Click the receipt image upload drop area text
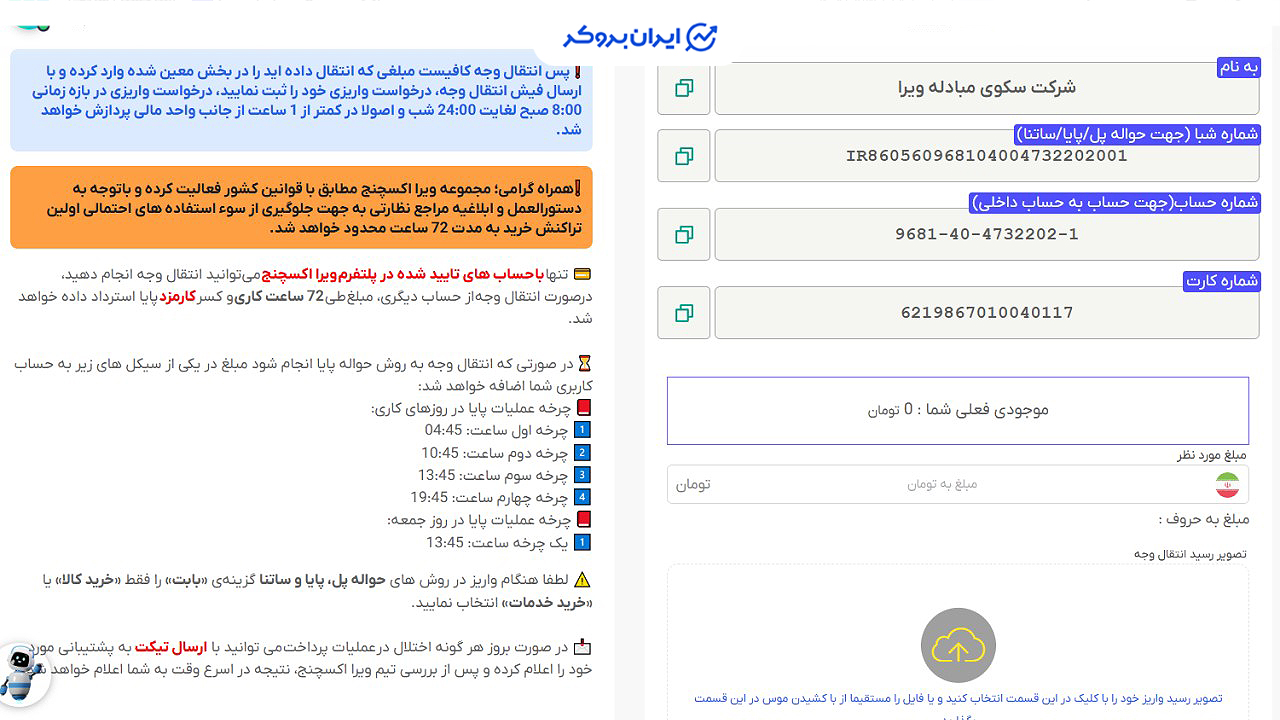This screenshot has height=720, width=1280. [x=958, y=698]
